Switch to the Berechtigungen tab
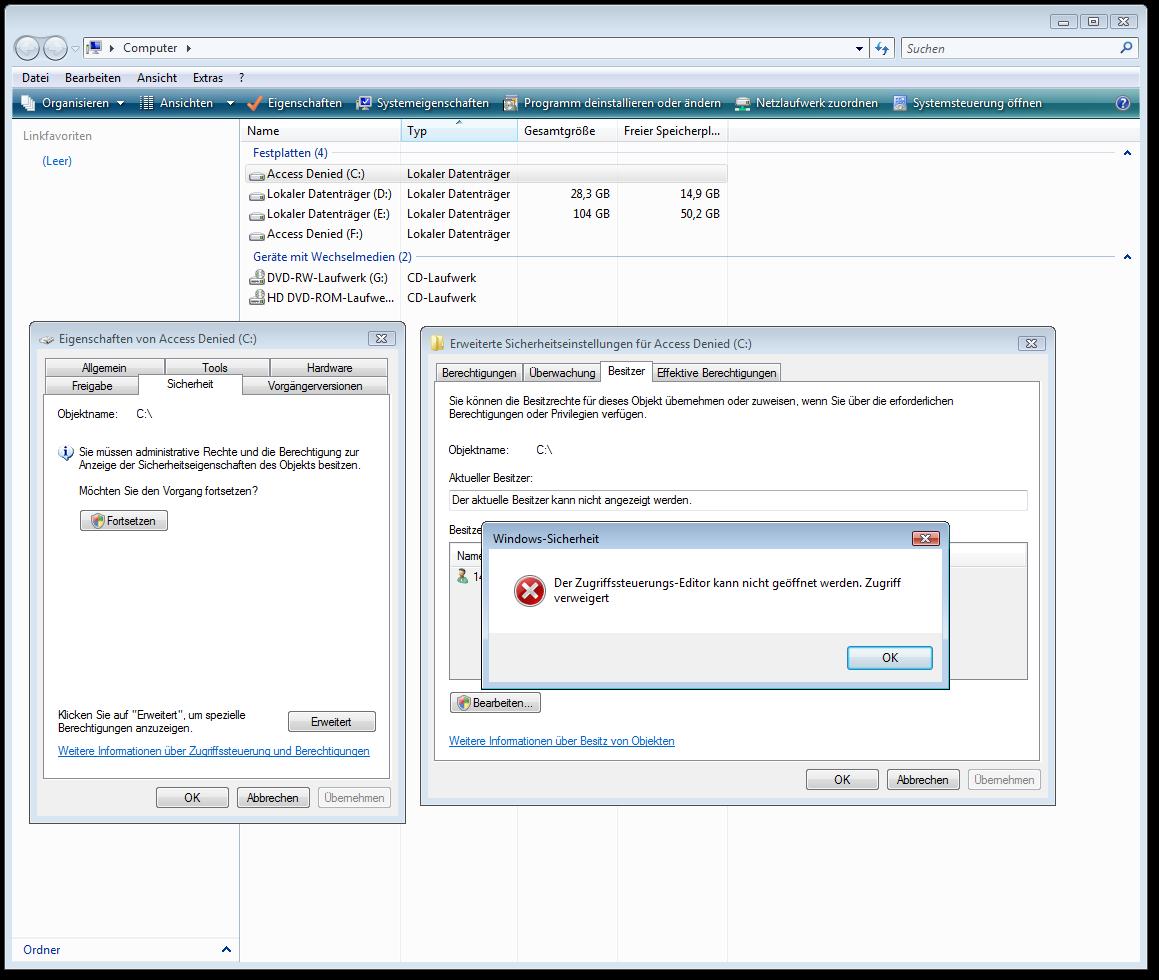 [x=479, y=372]
